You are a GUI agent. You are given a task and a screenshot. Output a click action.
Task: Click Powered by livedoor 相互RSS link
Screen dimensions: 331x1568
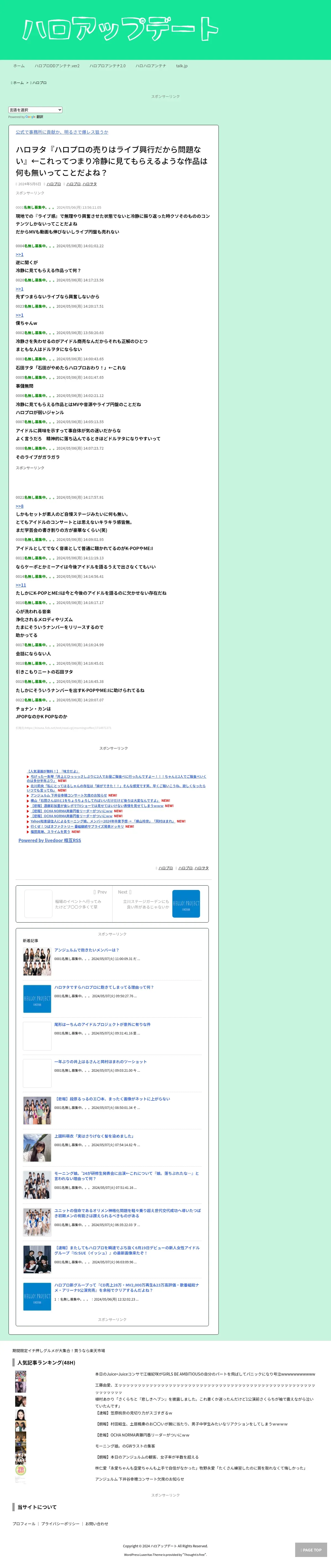click(x=49, y=841)
